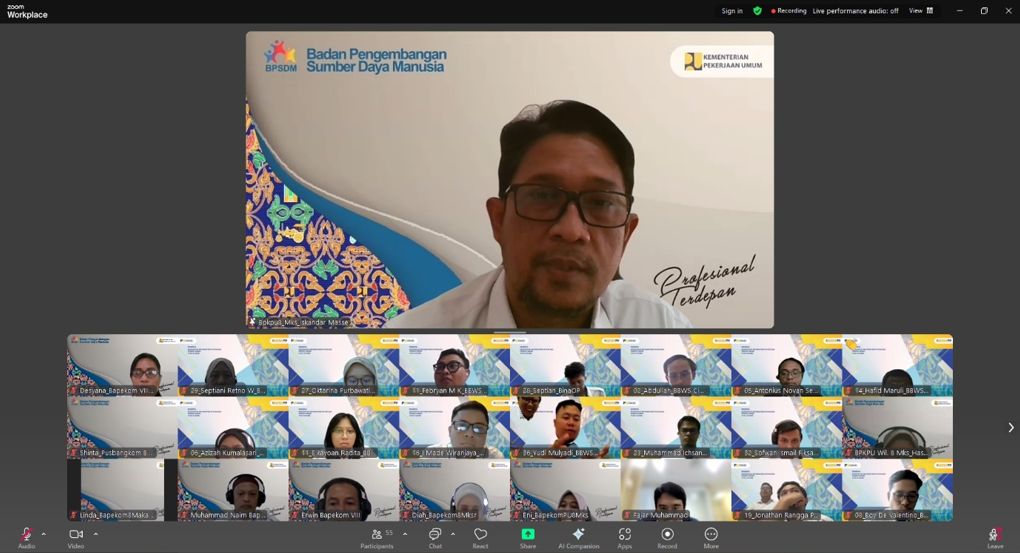Select Linda_Bapekom8Maka video tile
This screenshot has height=553, width=1020.
pyautogui.click(x=122, y=490)
